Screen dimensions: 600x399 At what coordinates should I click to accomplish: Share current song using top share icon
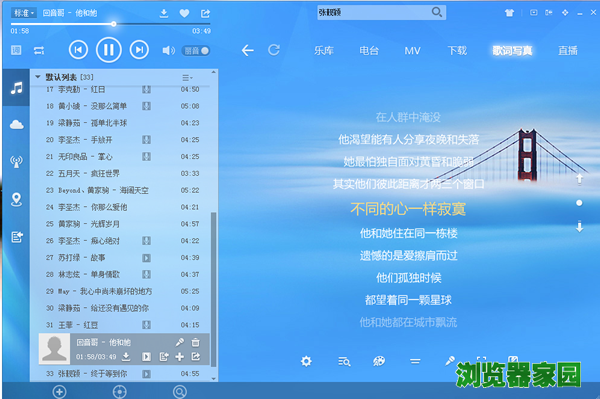(205, 13)
